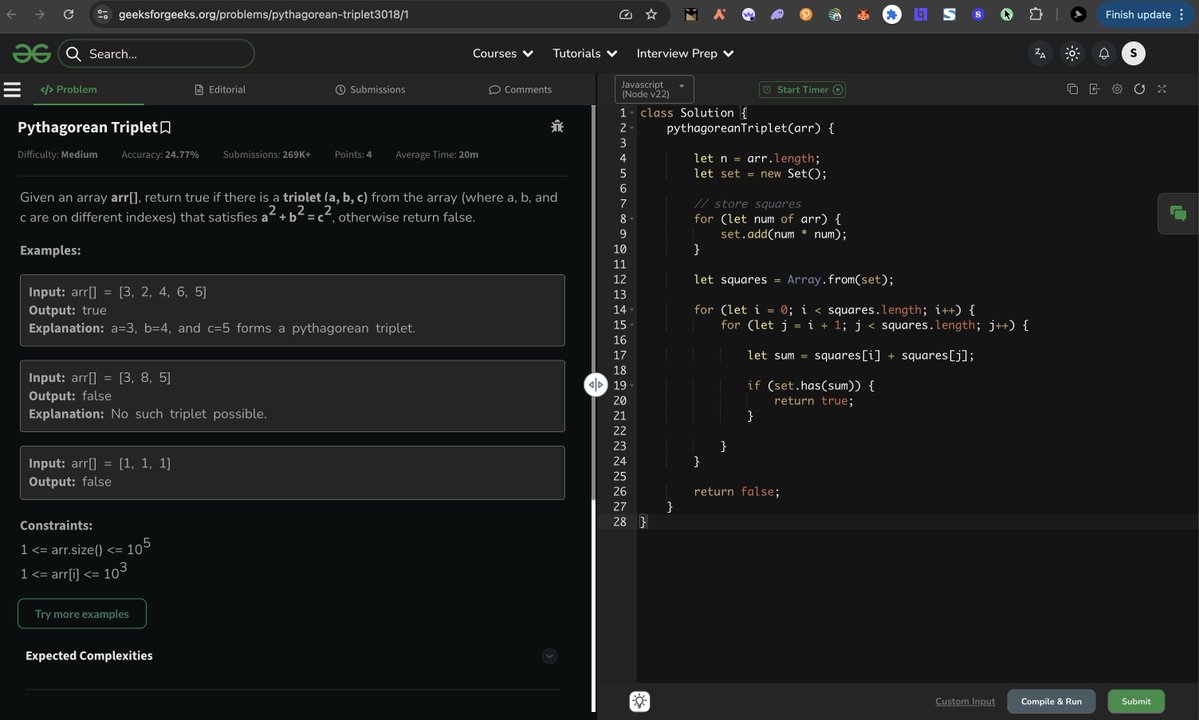Fold the loop at line 14
This screenshot has height=720, width=1199.
point(632,310)
